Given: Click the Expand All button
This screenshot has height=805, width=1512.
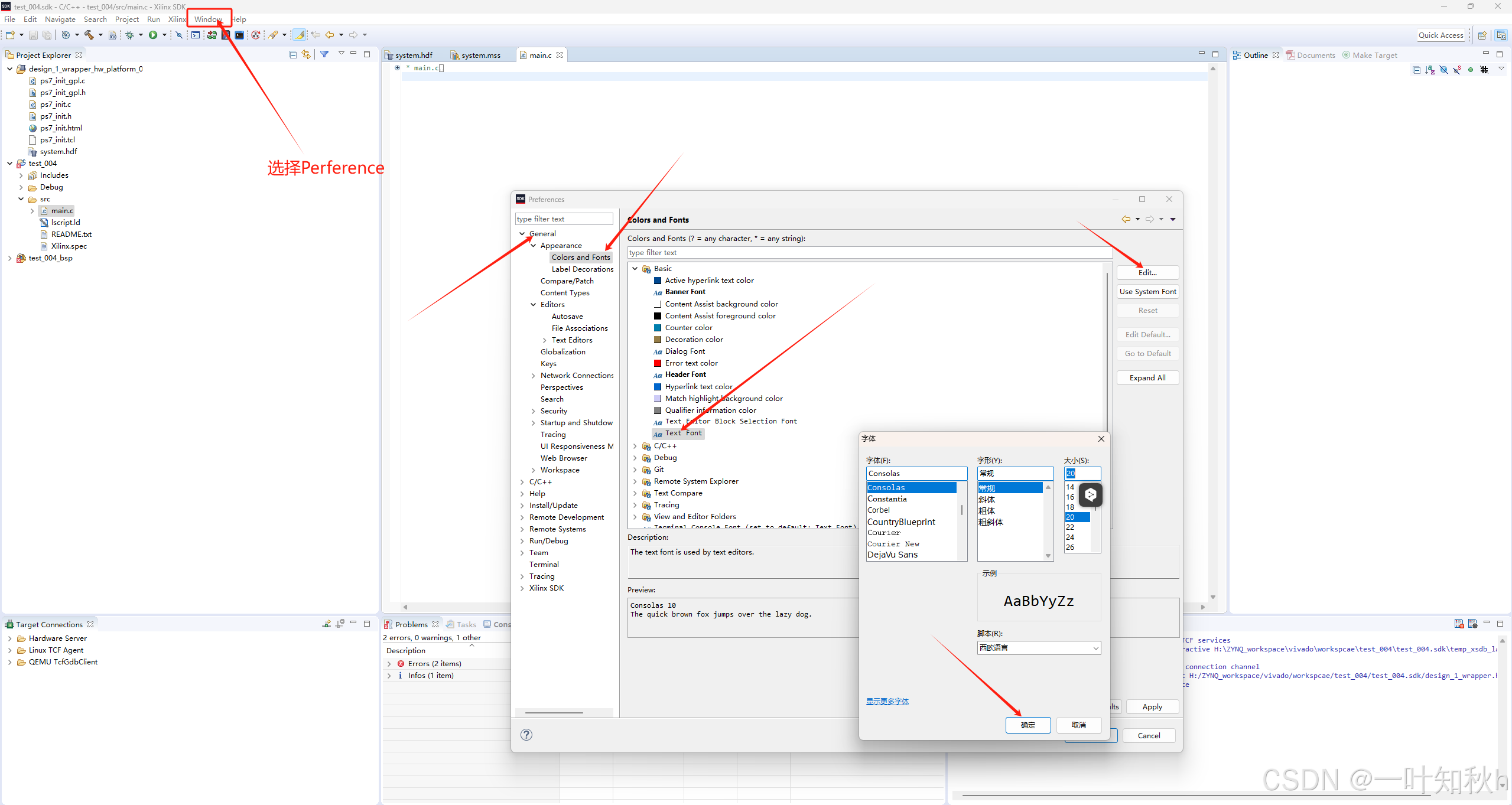Looking at the screenshot, I should tap(1147, 377).
